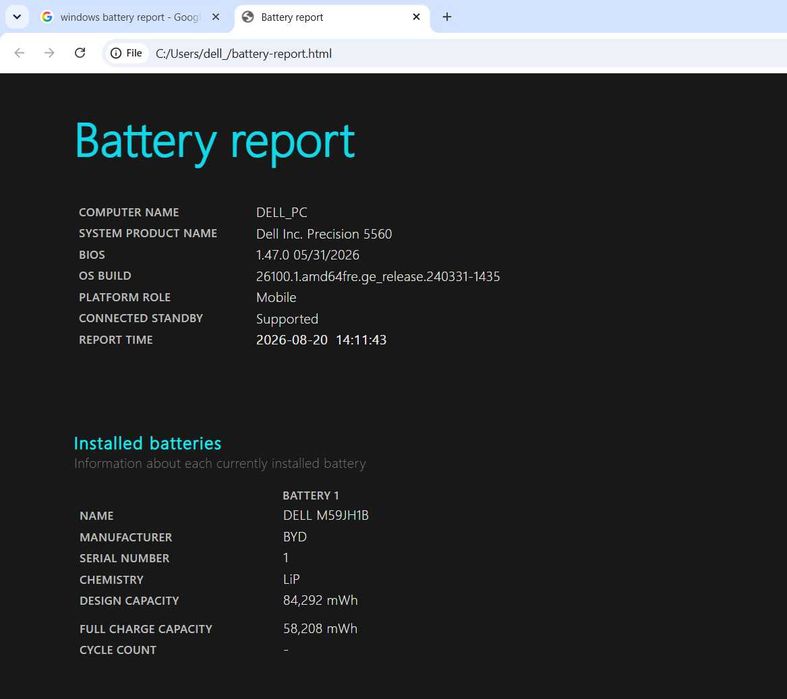Click the PLATFORM ROLE label

click(x=124, y=298)
